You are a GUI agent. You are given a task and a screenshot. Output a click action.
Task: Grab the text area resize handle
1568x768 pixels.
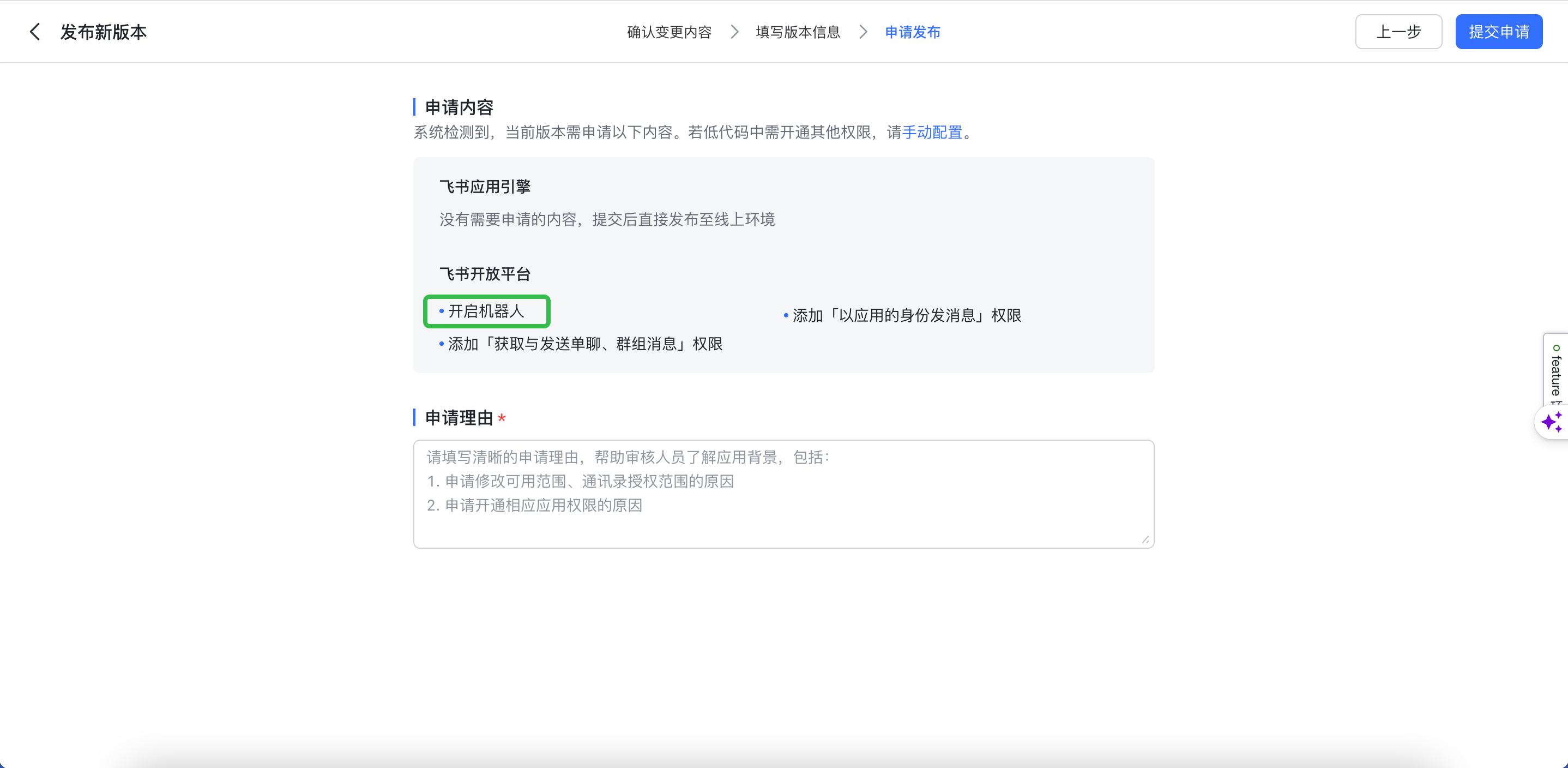point(1145,539)
